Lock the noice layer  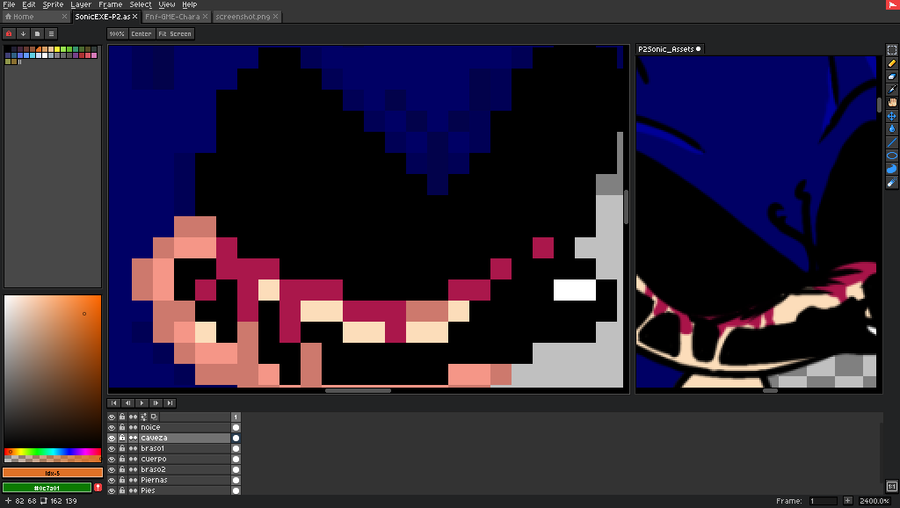coord(122,428)
